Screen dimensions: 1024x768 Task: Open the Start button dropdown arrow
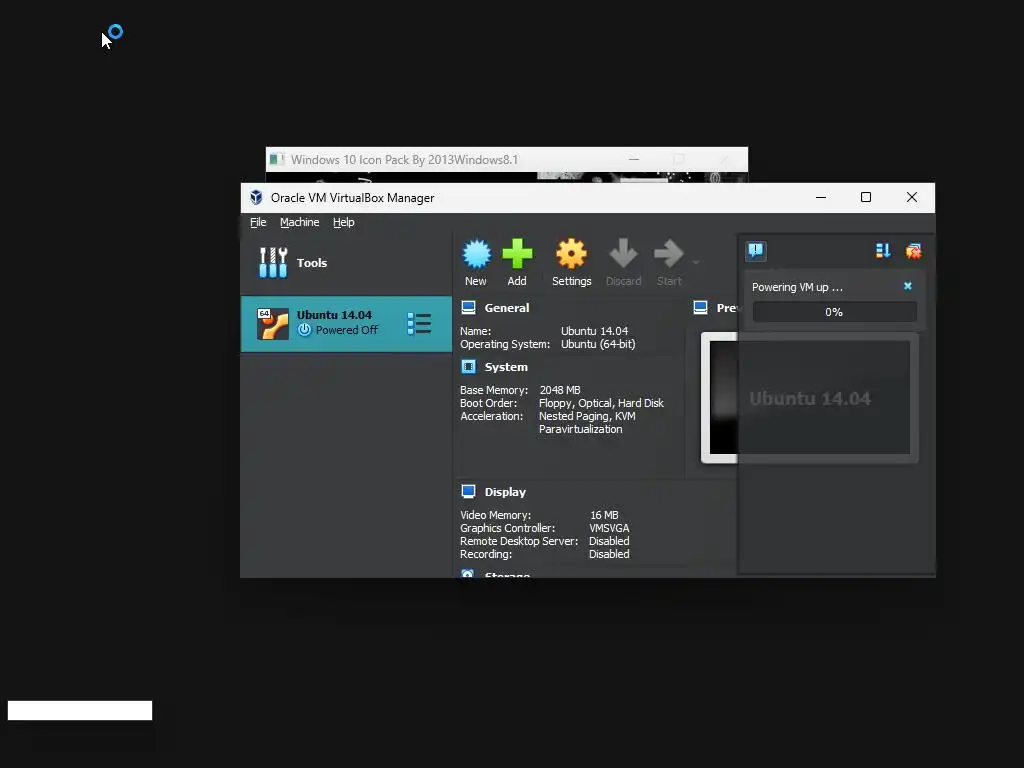pos(696,263)
